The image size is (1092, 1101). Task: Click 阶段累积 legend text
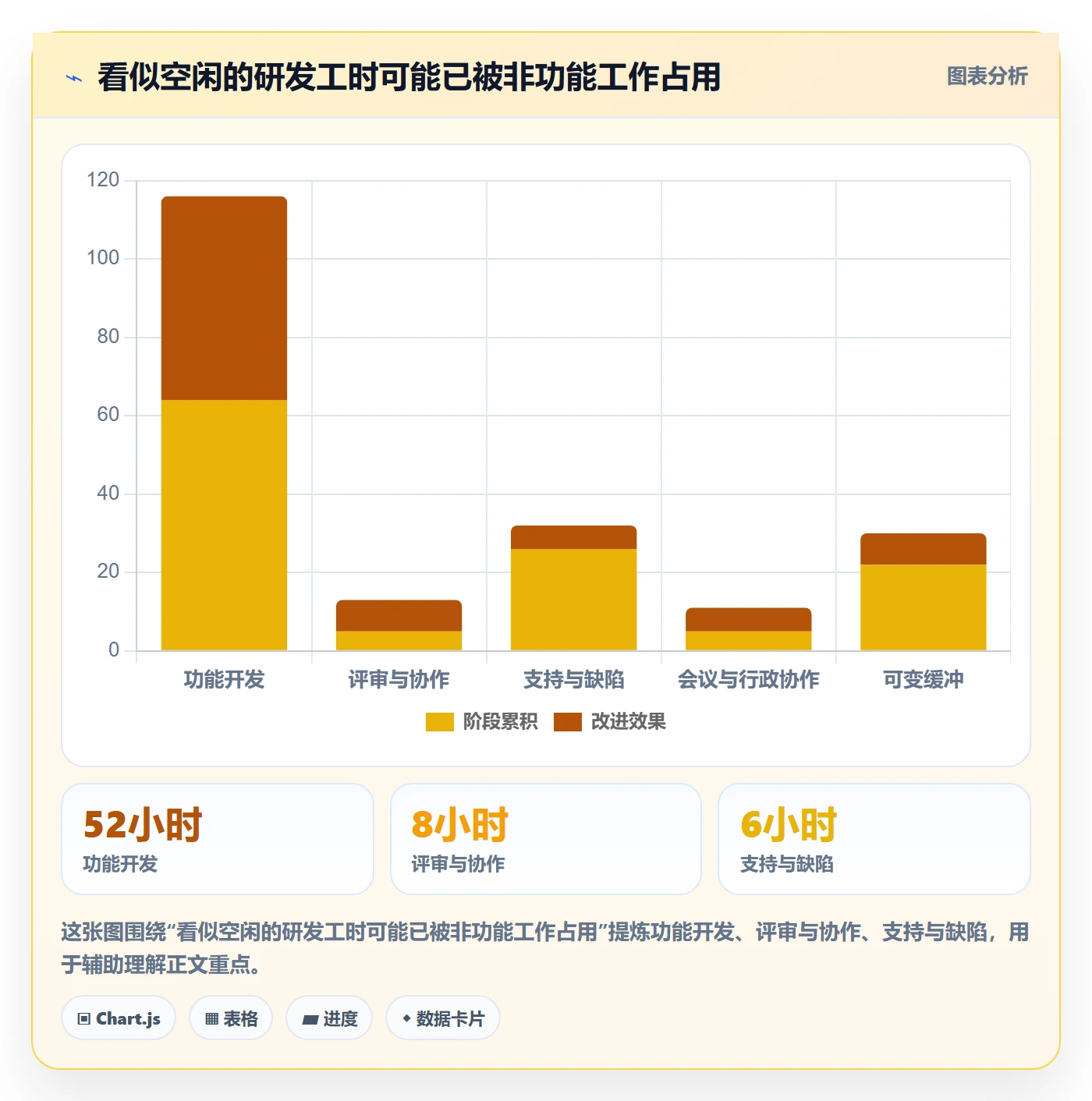[500, 722]
